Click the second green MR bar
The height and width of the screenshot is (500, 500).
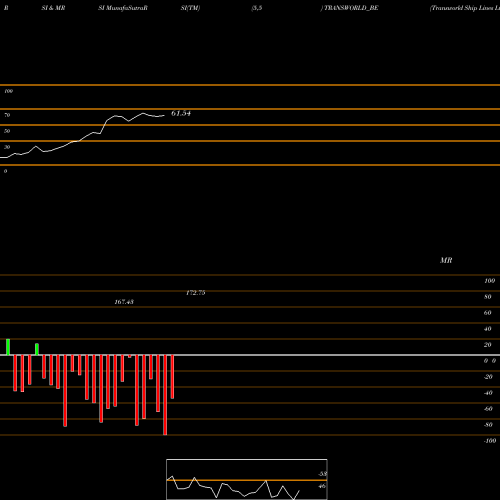click(37, 349)
